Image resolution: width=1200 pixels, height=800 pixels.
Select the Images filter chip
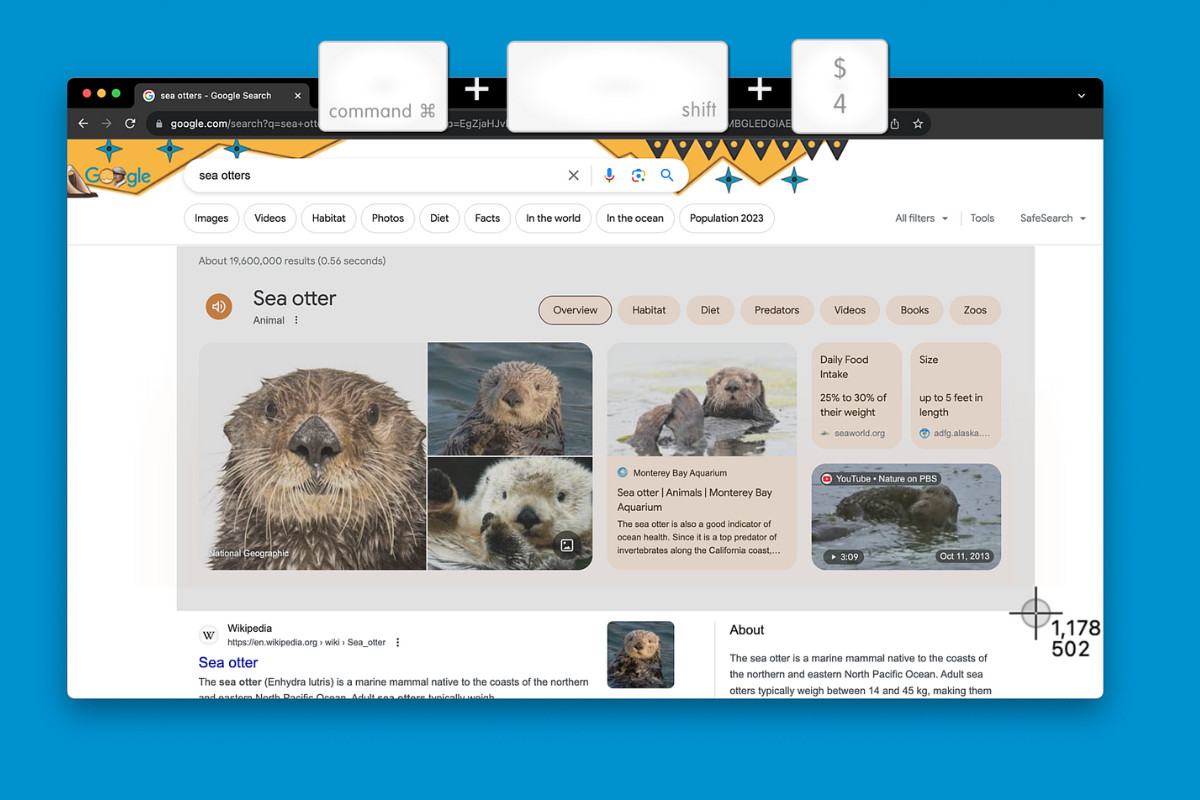(211, 218)
